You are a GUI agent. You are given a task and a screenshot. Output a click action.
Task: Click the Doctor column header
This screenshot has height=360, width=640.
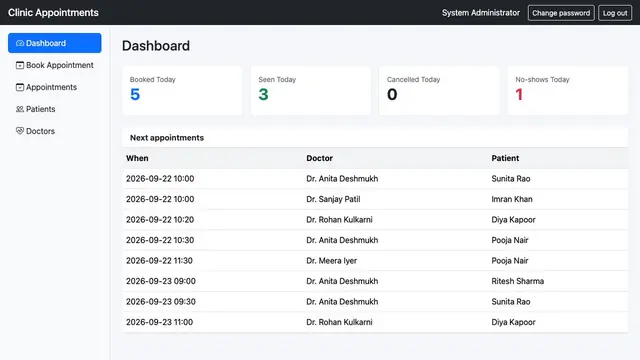point(320,158)
